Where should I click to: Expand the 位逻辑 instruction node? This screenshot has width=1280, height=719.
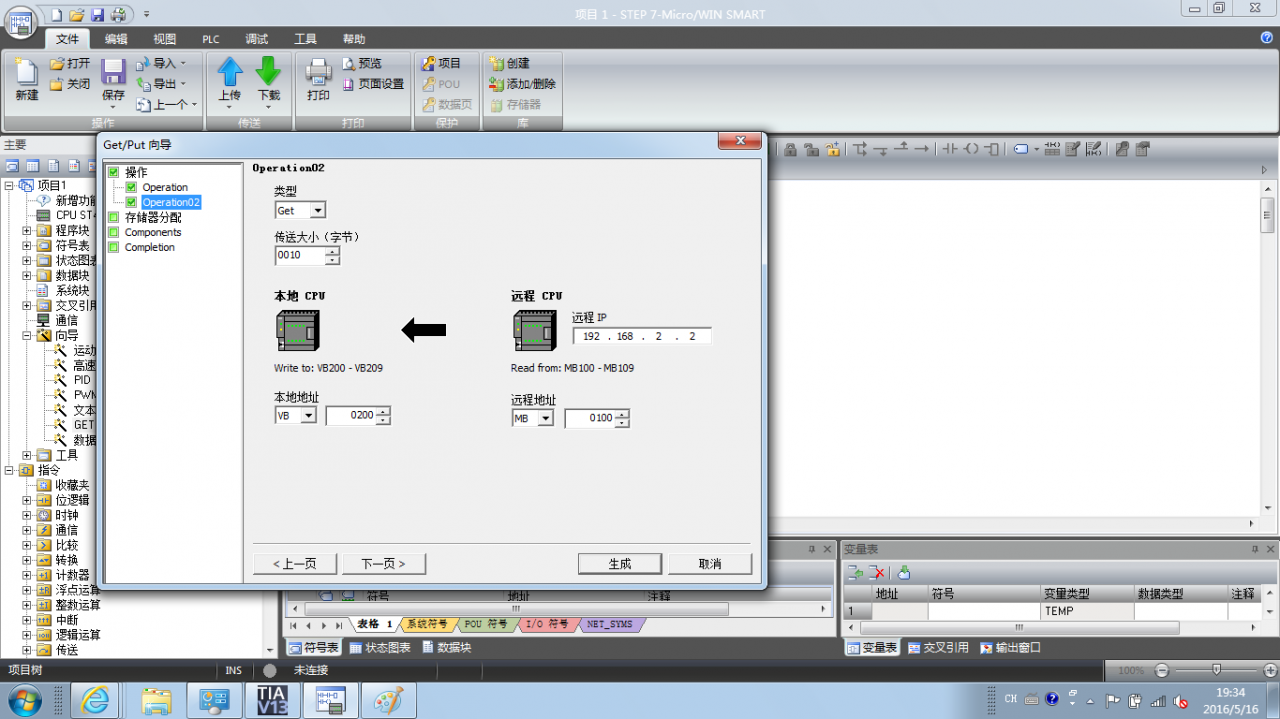(27, 500)
